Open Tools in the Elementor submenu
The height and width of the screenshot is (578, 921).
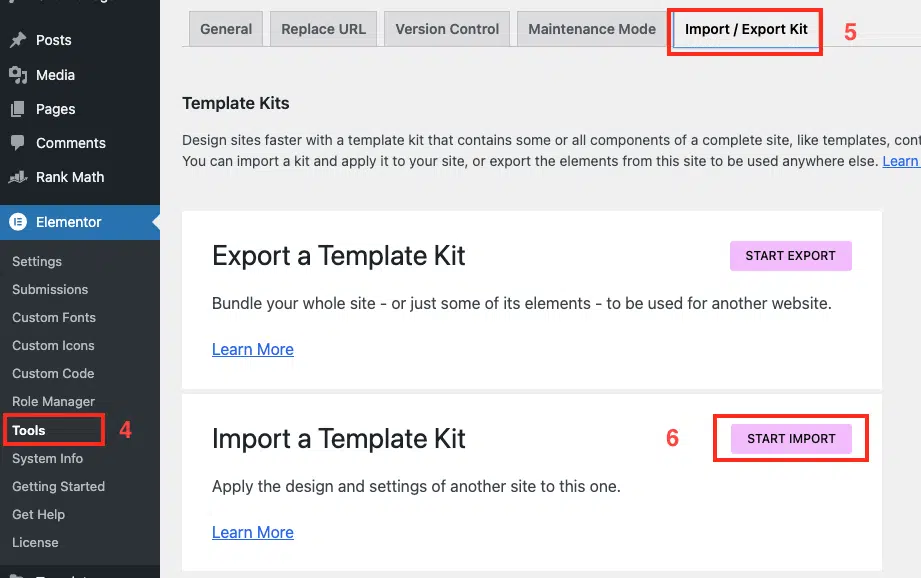[29, 430]
